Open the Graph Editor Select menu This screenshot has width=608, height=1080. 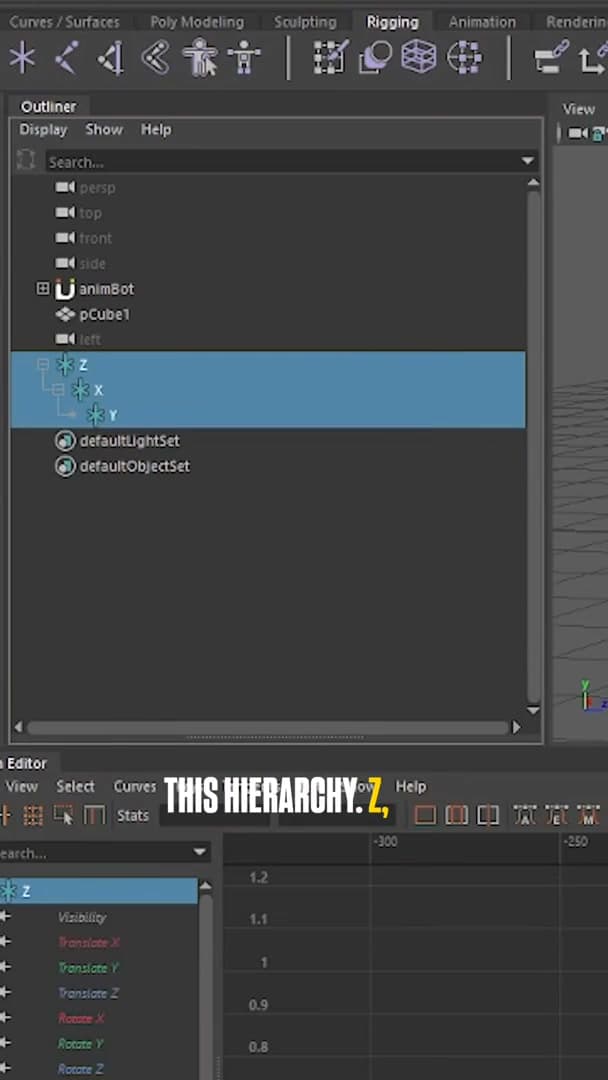[x=75, y=787]
